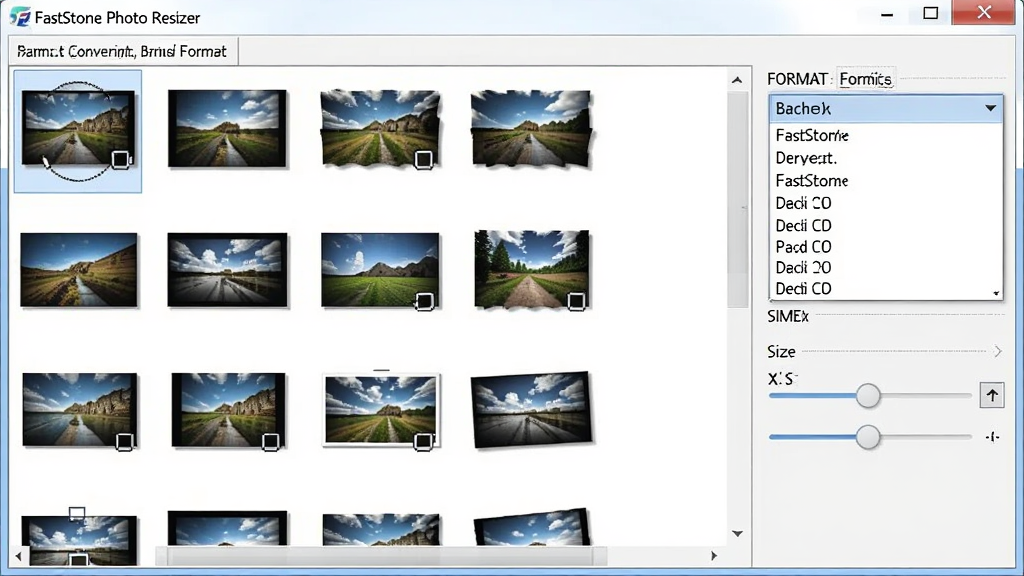
Task: Click the small icon right of the lower slider
Action: pyautogui.click(x=992, y=437)
